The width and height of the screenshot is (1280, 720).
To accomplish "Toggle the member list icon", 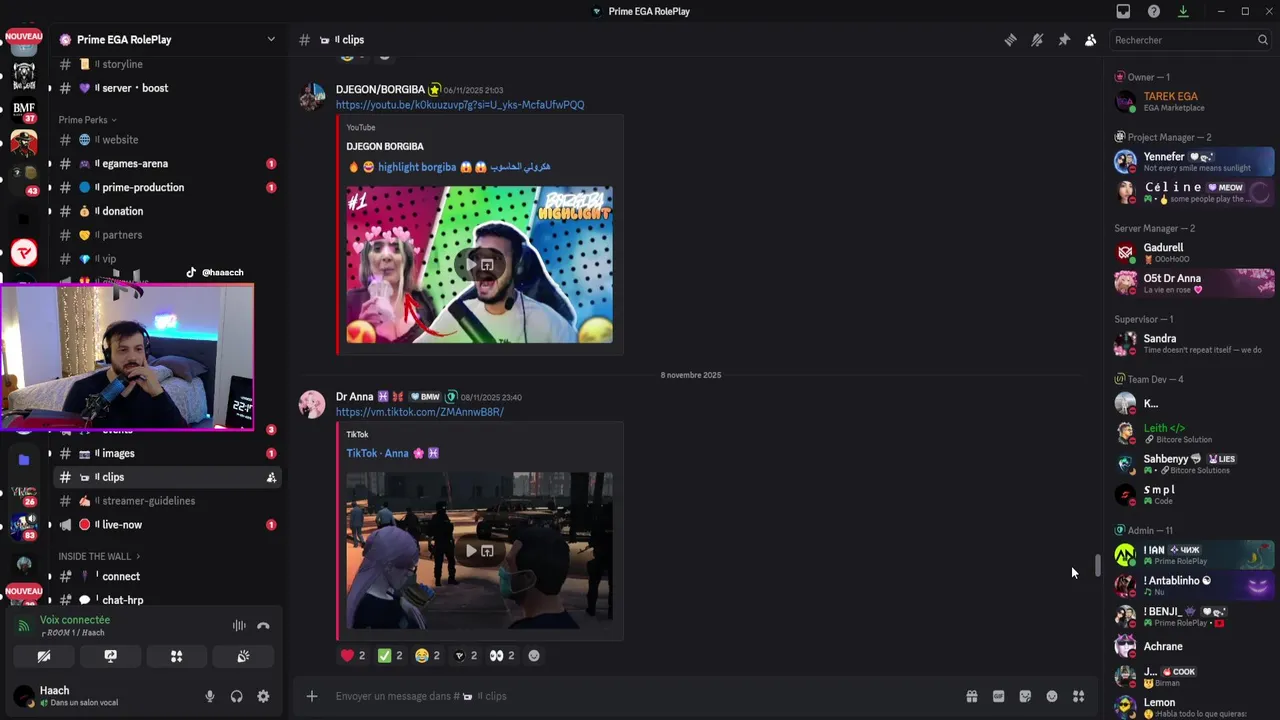I will pyautogui.click(x=1090, y=40).
